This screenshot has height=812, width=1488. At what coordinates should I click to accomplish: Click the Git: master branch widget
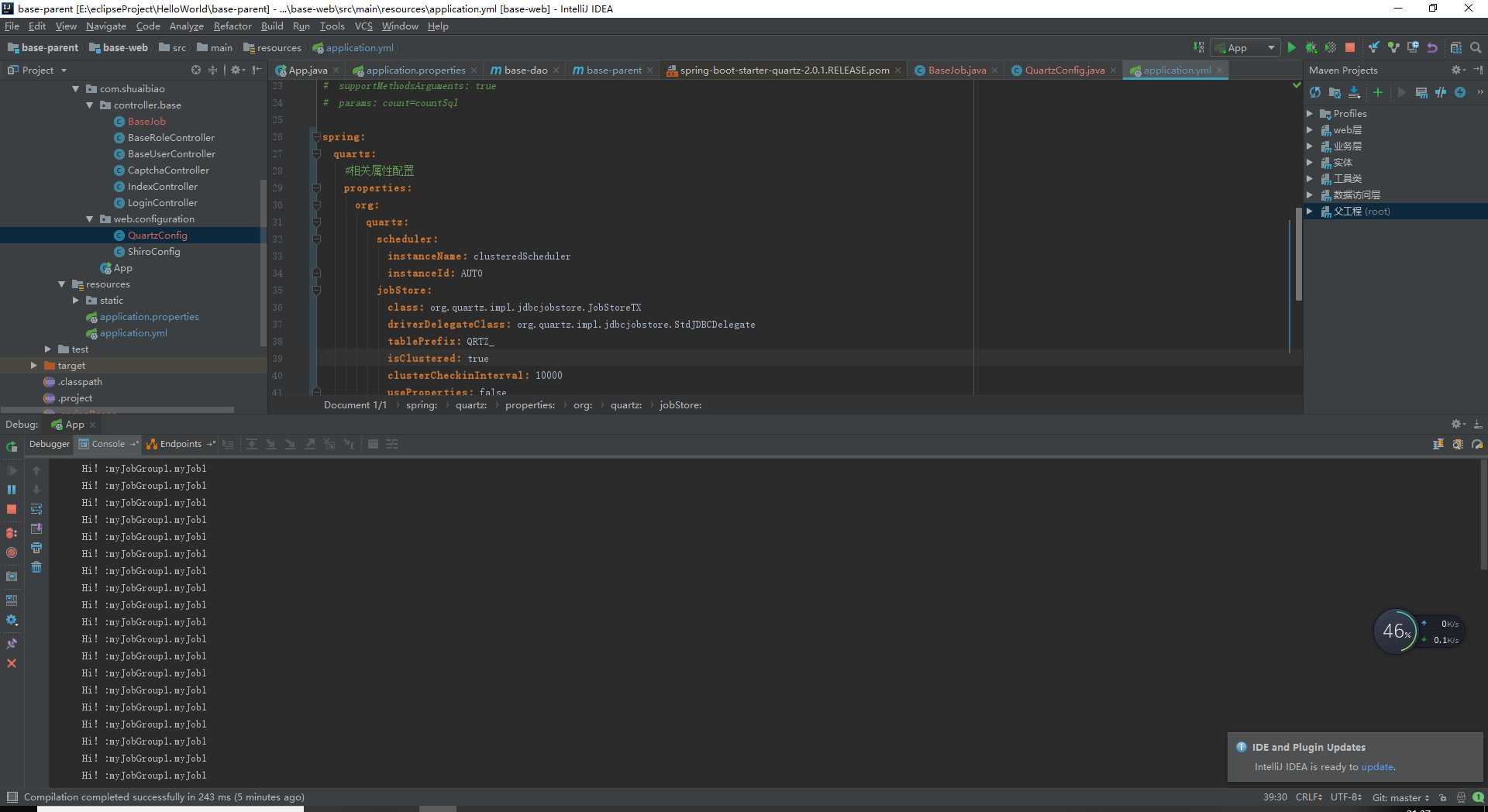coord(1400,797)
